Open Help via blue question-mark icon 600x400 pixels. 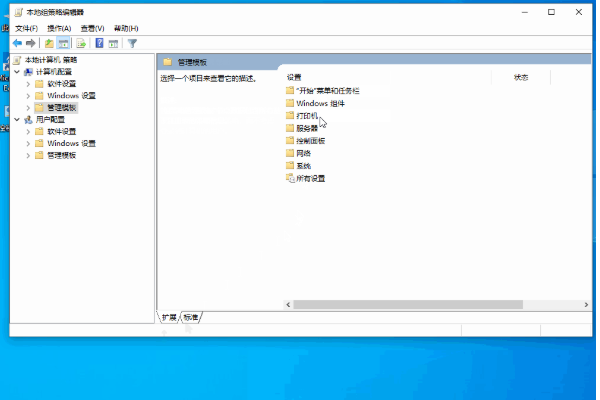click(99, 43)
